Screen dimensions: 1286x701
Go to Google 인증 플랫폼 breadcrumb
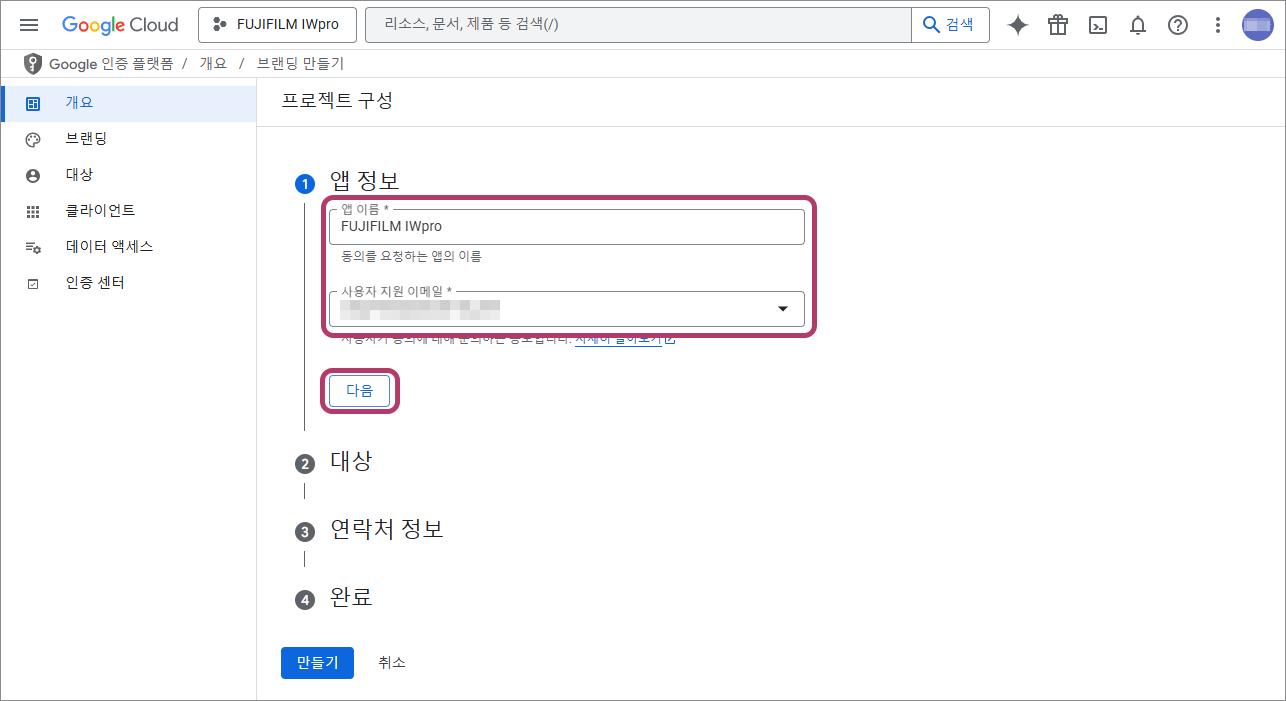coord(111,64)
